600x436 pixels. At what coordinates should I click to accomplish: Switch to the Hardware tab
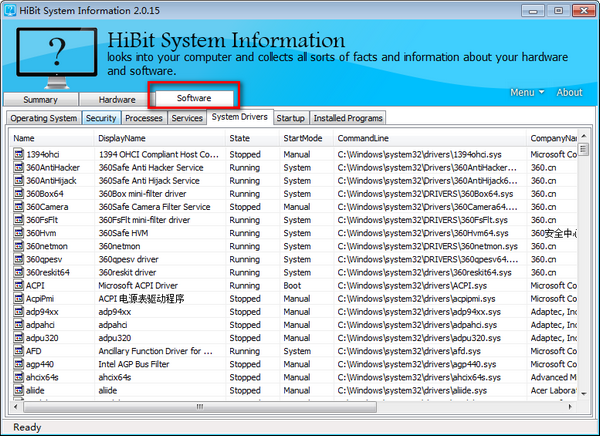pyautogui.click(x=116, y=100)
